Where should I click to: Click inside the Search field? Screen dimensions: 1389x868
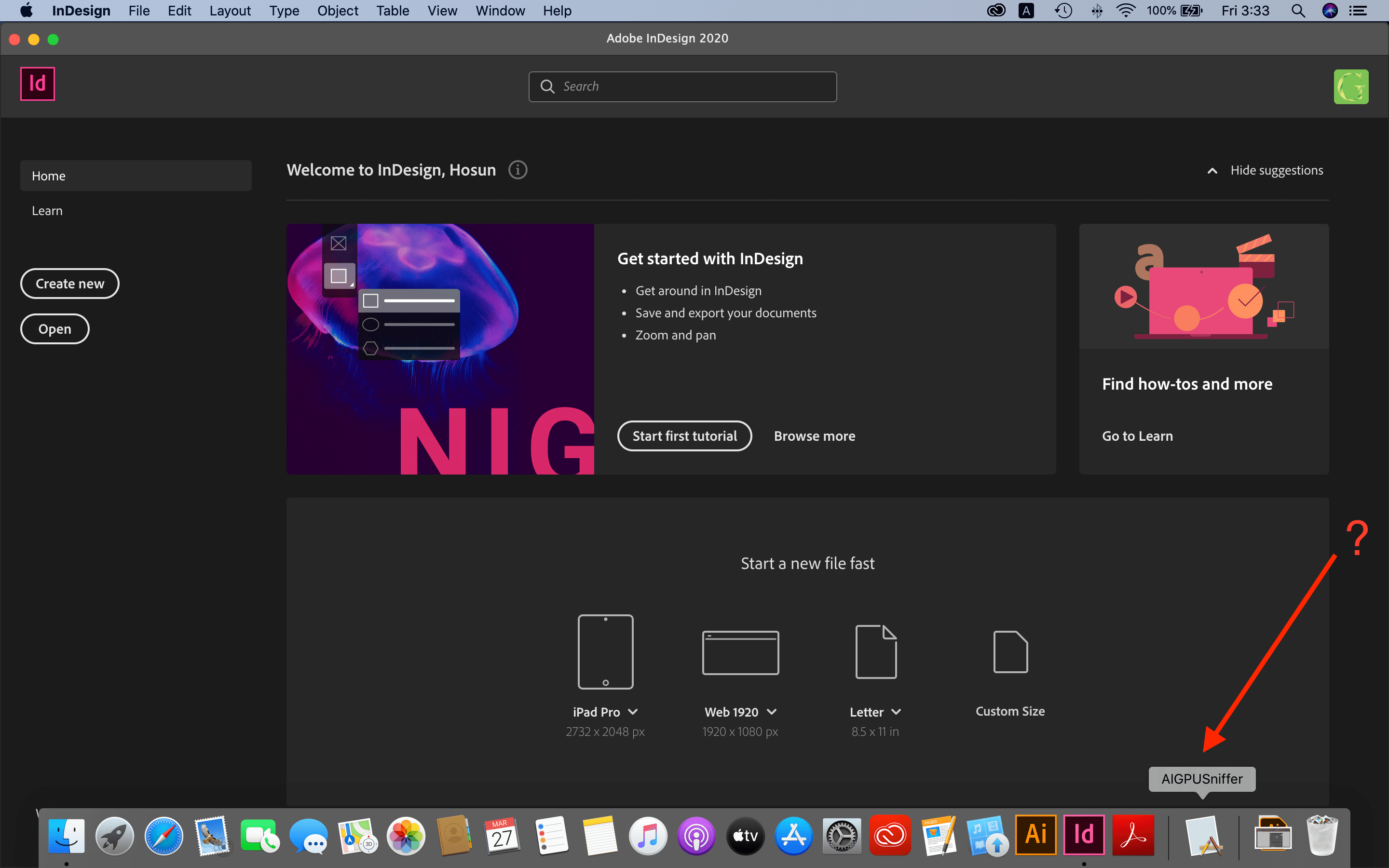(x=682, y=86)
